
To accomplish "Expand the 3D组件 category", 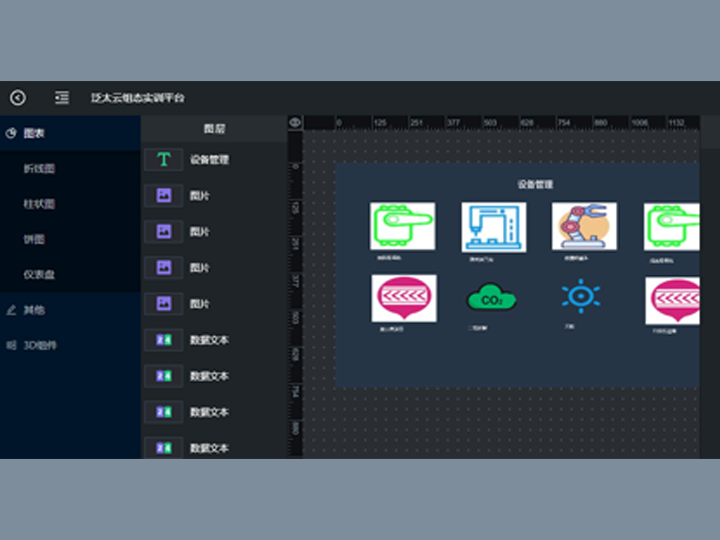I will click(x=40, y=345).
